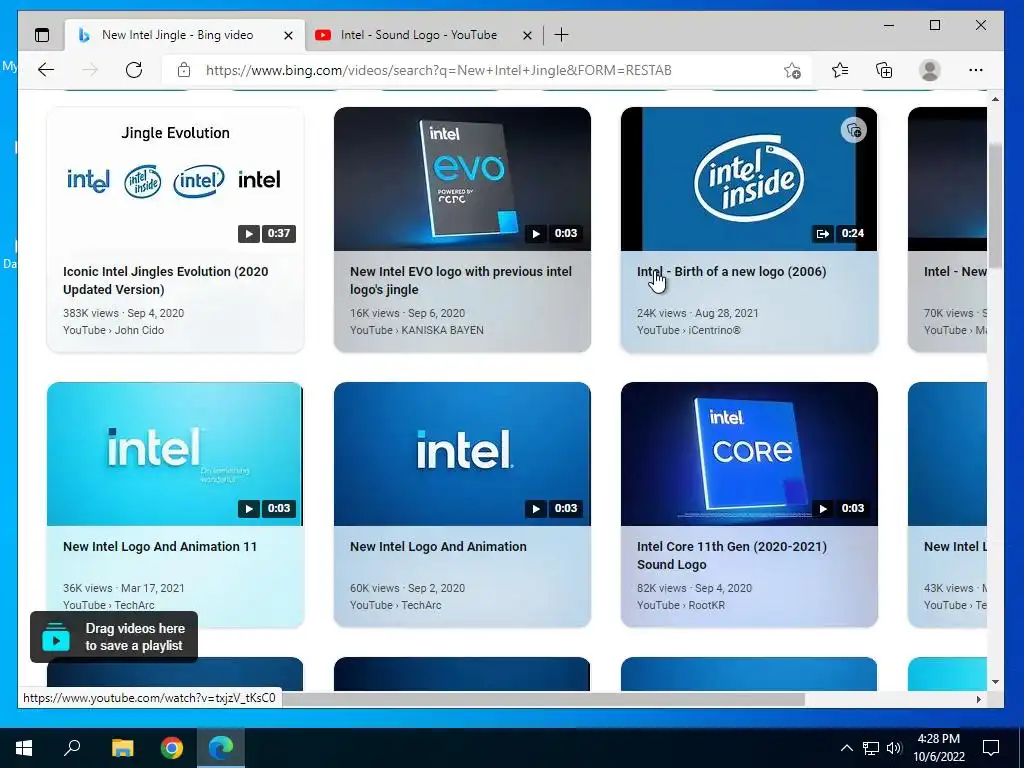Play New Intel Logo And Animation 60K video
Viewport: 1024px width, 768px height.
coord(536,508)
